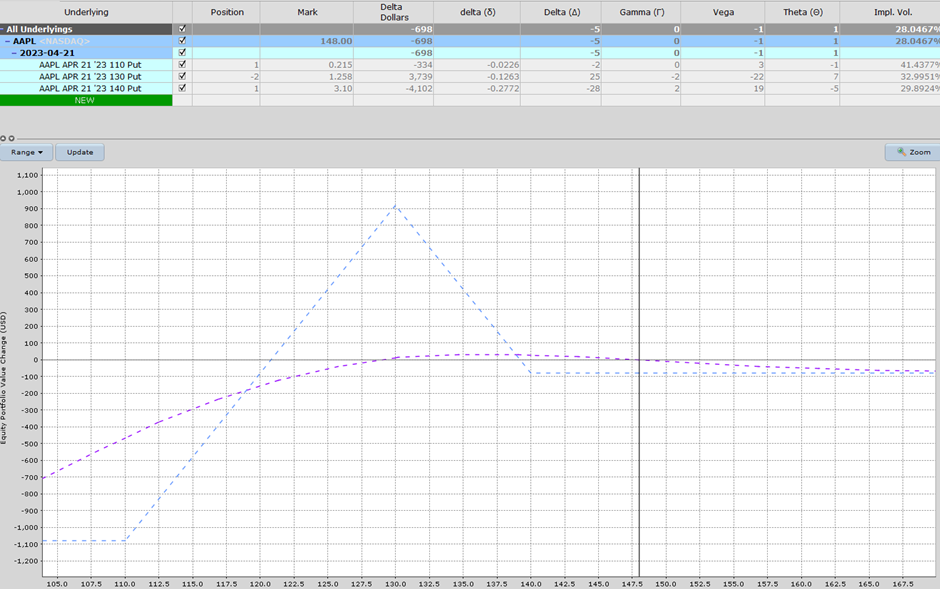Uncheck the AAPL 130 Put checkbox

(181, 76)
